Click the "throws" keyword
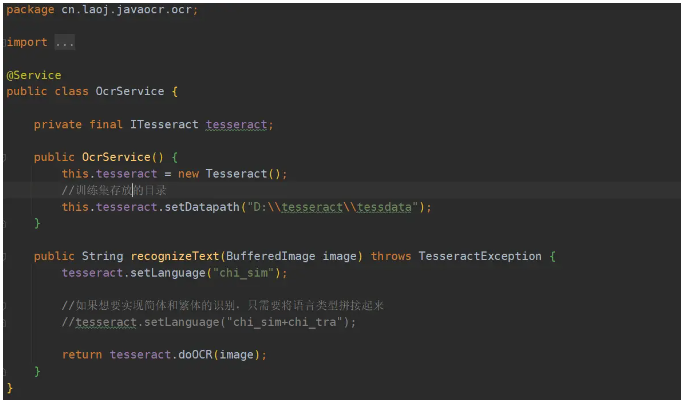The height and width of the screenshot is (400, 681). pos(391,256)
